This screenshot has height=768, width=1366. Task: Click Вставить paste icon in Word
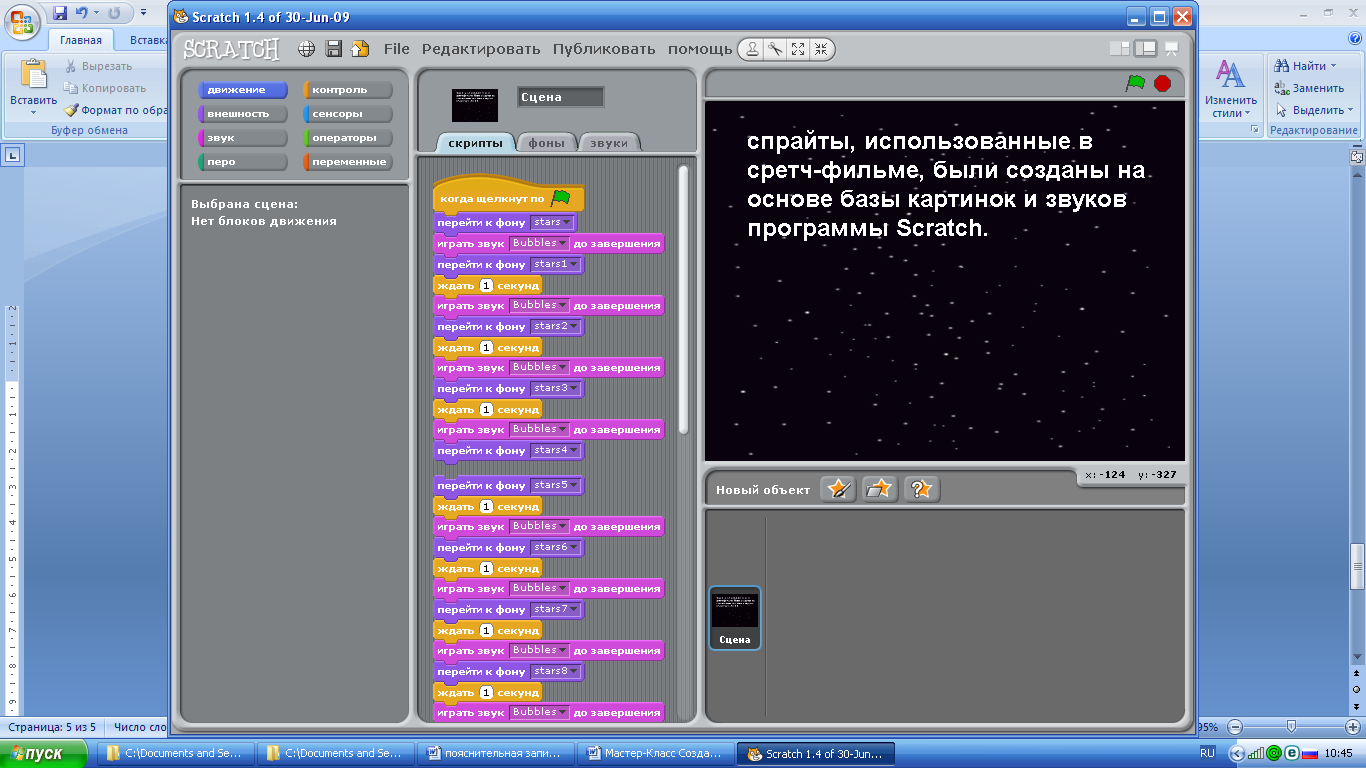[x=33, y=75]
